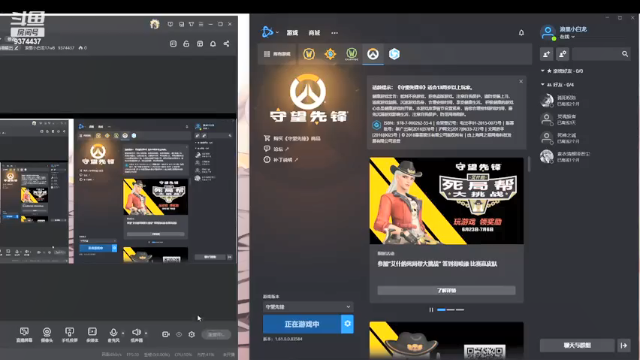Image resolution: width=640 pixels, height=360 pixels.
Task: Select the Hearthstone game icon
Action: pos(330,54)
